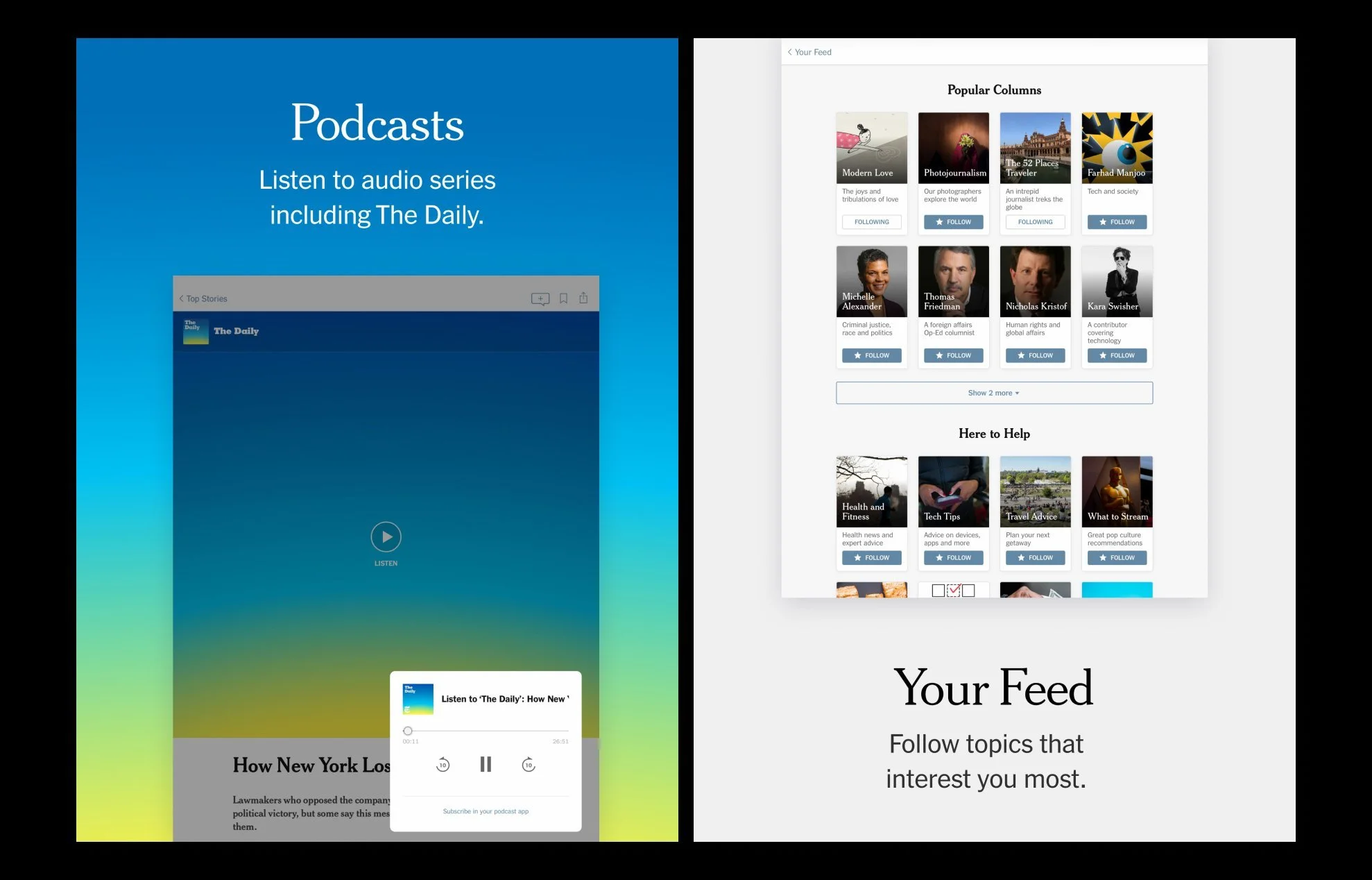Follow Nicholas Kristof

click(x=1036, y=355)
